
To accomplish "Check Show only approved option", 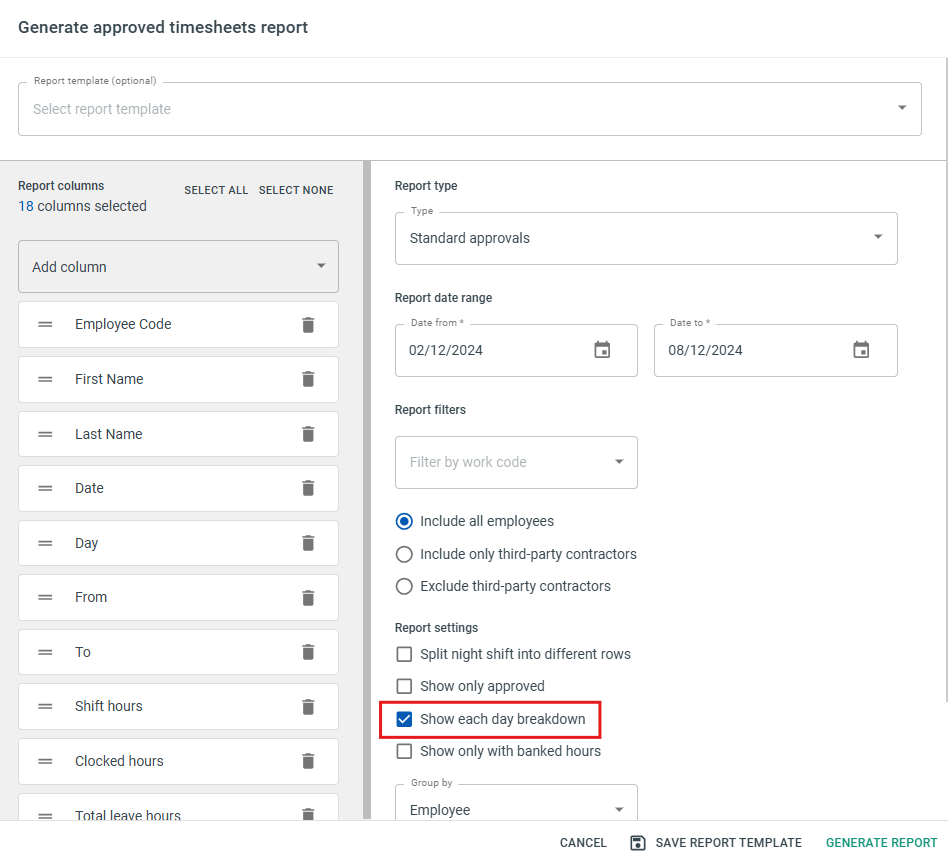I will tap(404, 686).
